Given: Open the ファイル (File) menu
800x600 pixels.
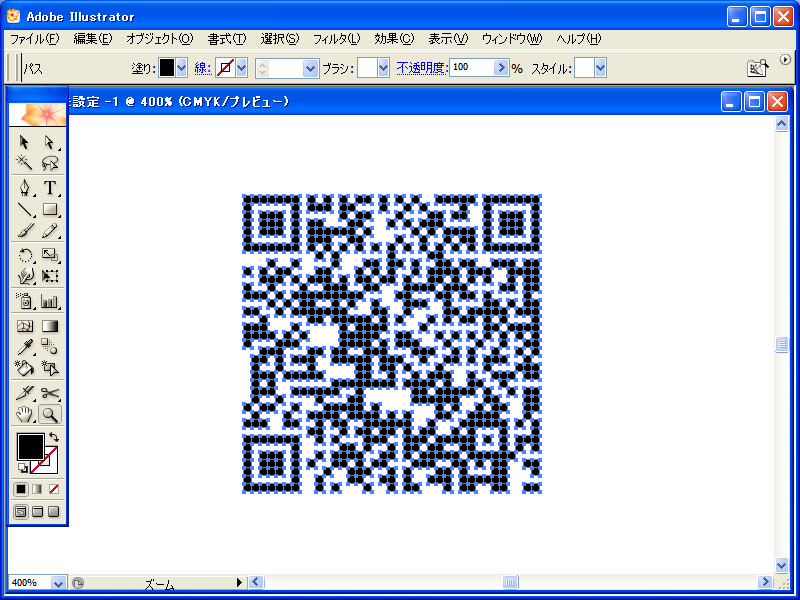Looking at the screenshot, I should tap(35, 39).
